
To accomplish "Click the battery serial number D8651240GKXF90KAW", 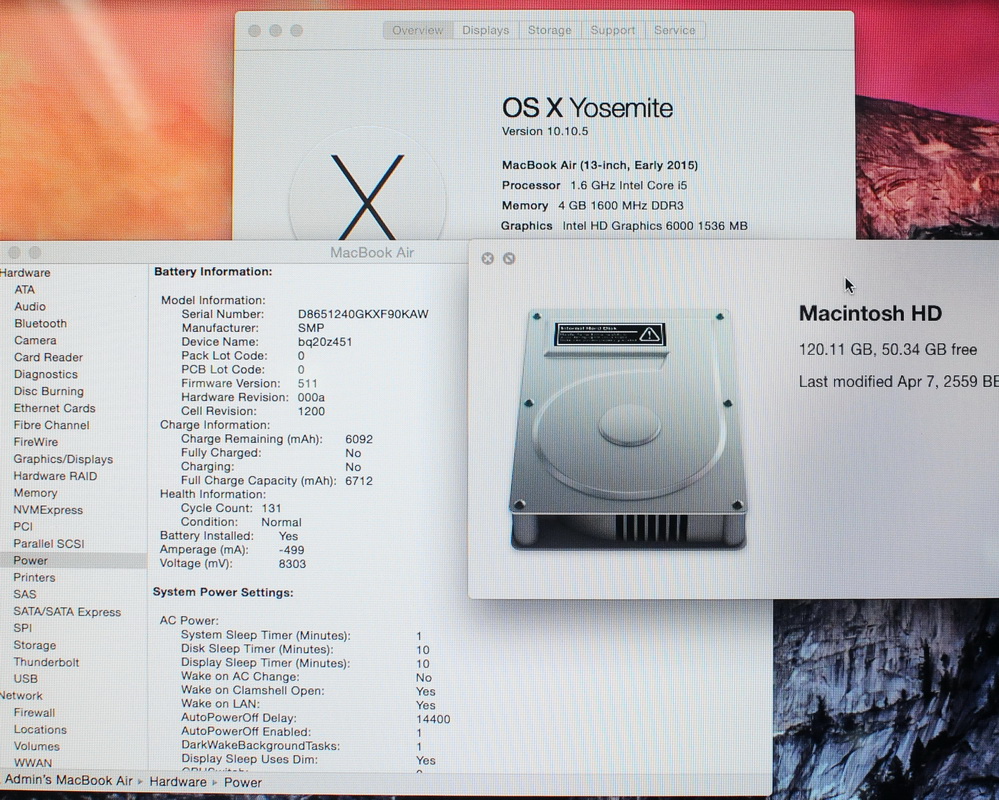I will pos(363,314).
